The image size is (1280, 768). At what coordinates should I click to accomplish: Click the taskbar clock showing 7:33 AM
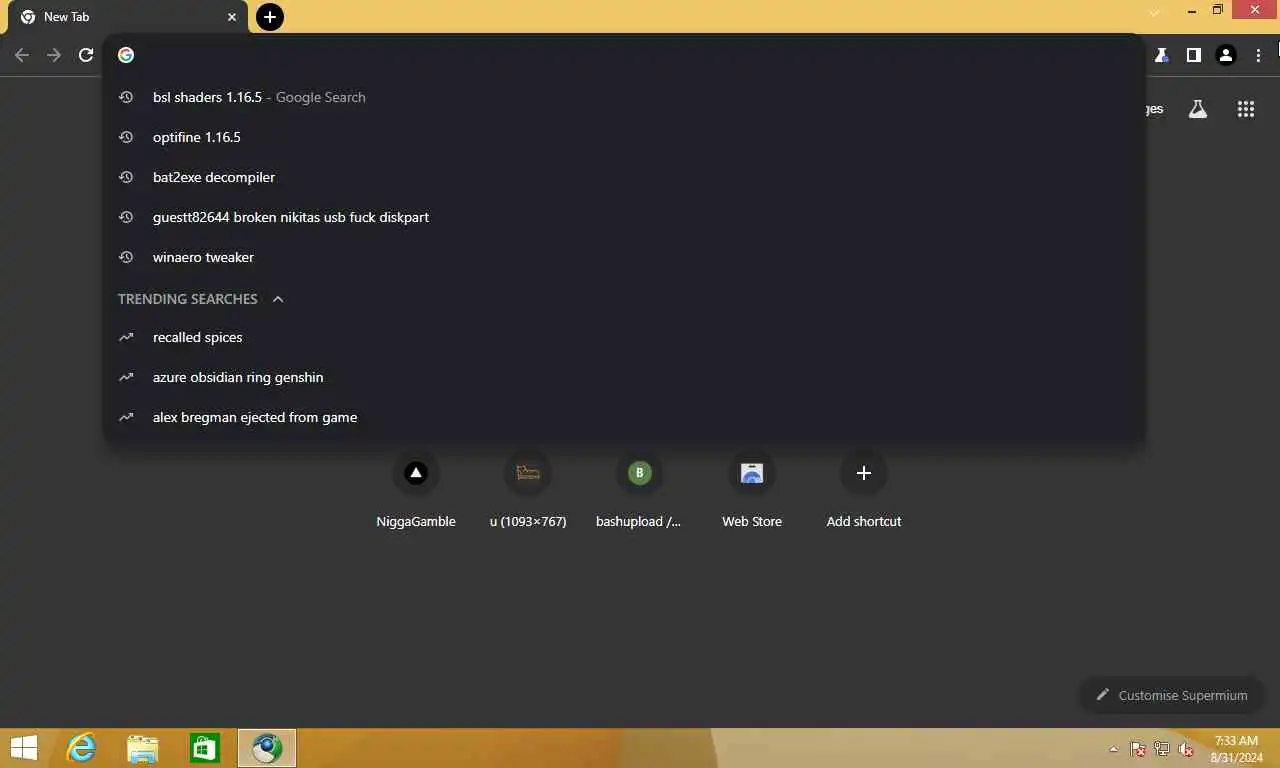[1237, 749]
